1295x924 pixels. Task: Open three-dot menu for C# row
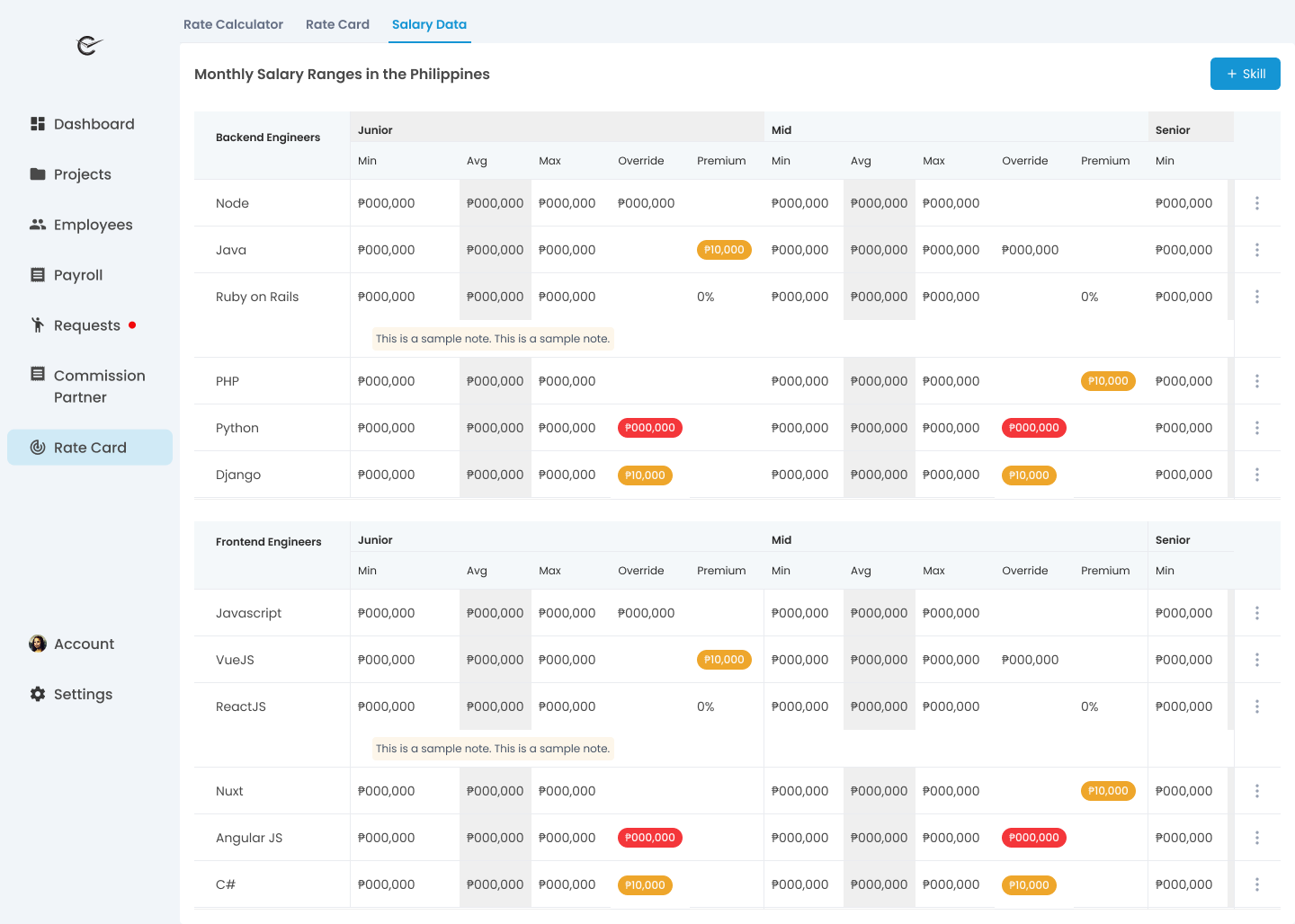1256,884
